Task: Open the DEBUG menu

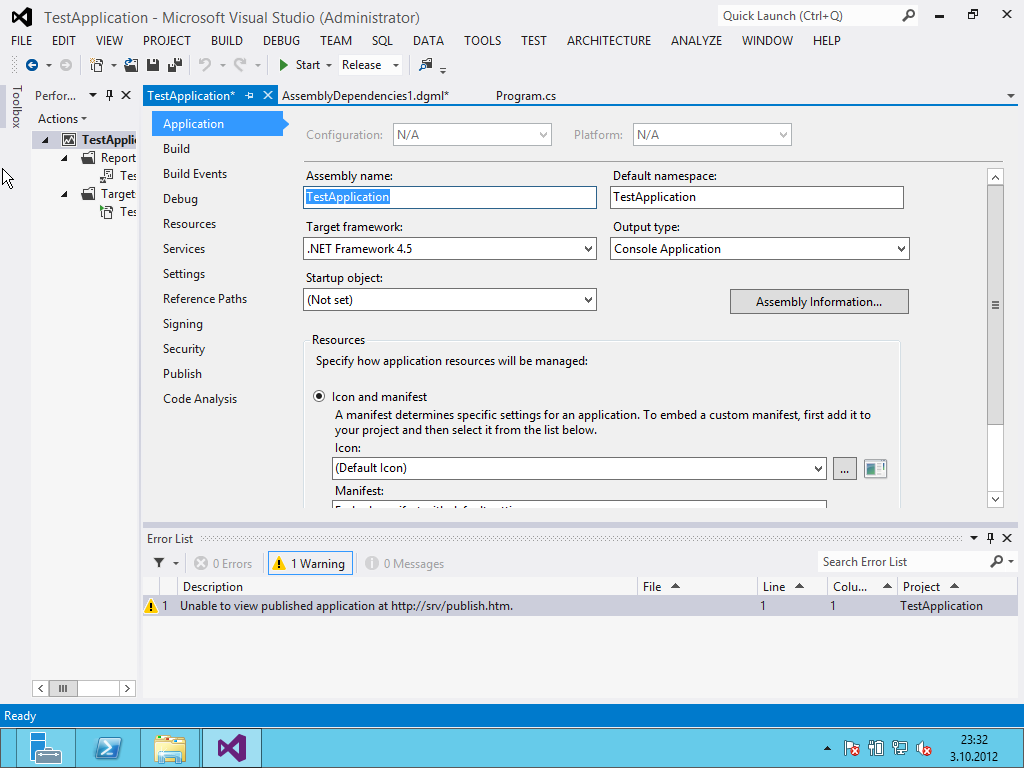Action: point(281,40)
